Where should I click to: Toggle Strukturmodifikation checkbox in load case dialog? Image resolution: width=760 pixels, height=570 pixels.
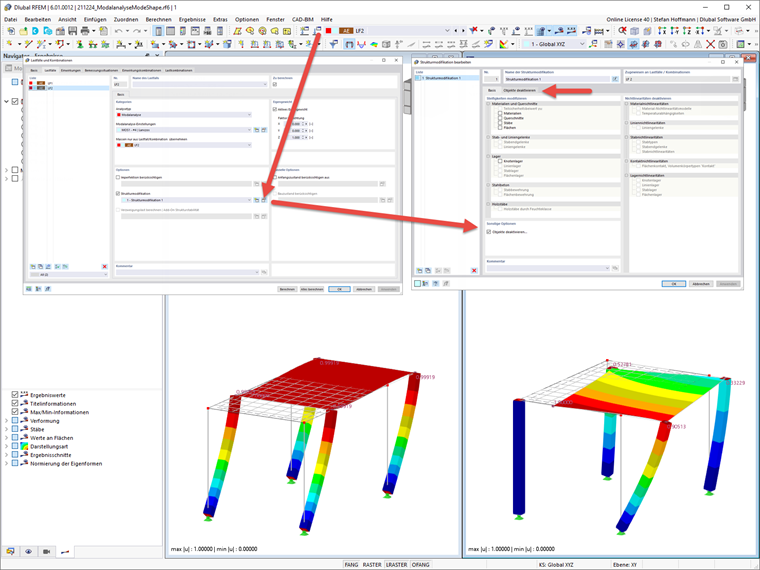tap(118, 193)
